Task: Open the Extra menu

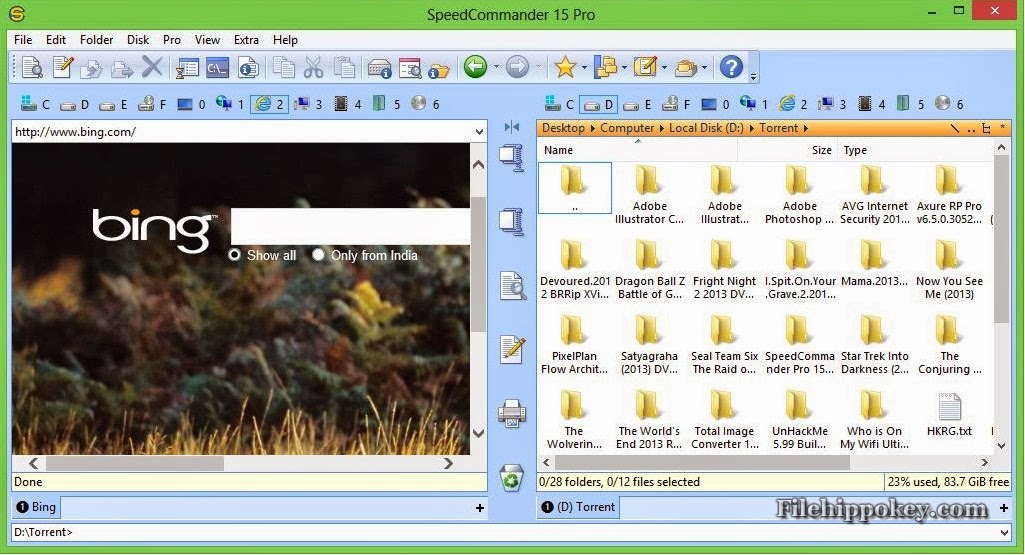Action: click(246, 40)
